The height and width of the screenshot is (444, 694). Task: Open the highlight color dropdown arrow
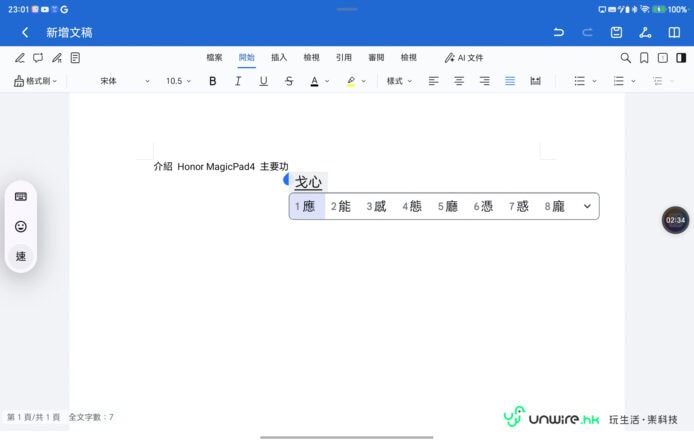(364, 81)
